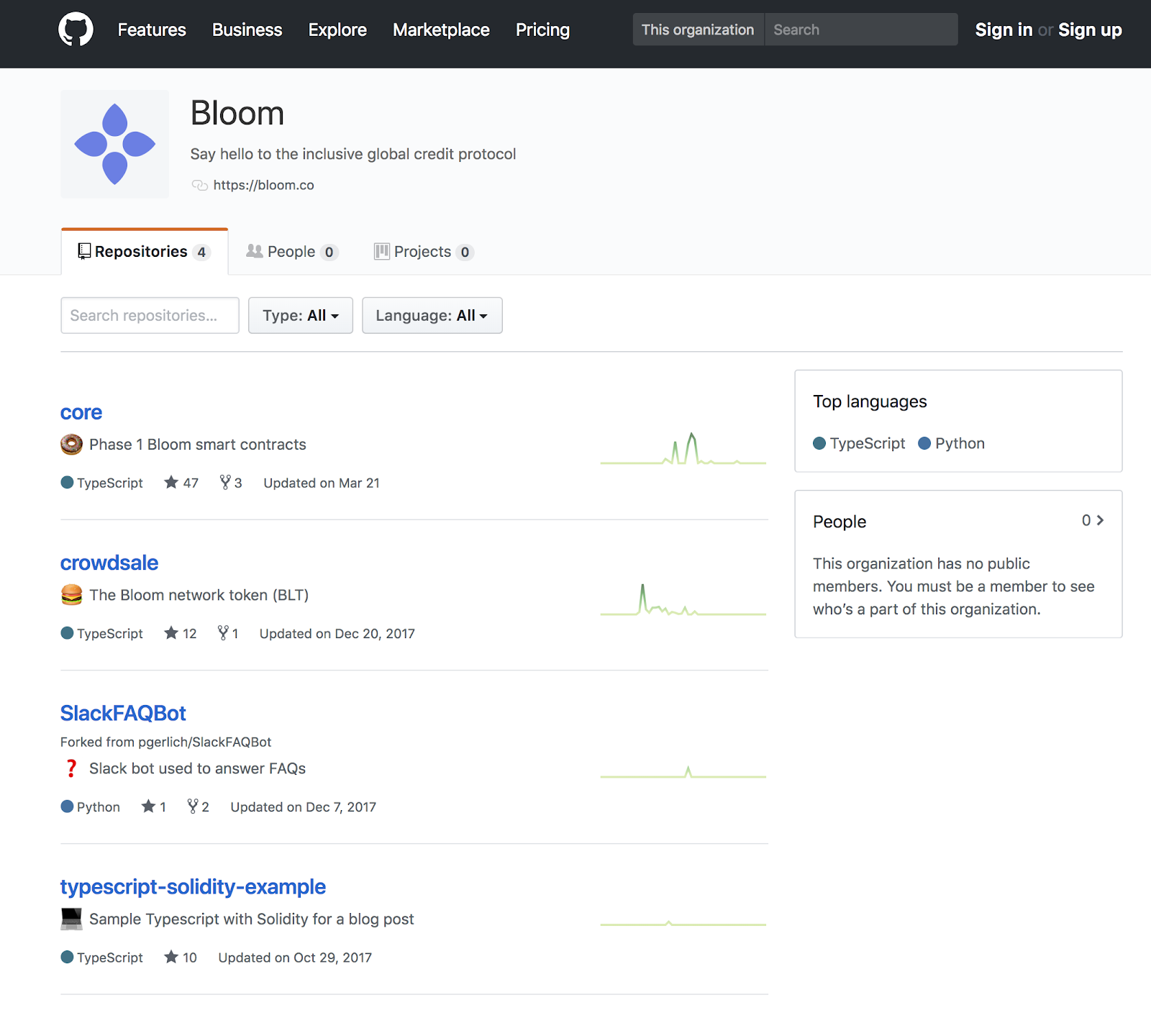Click the link icon beside bloom.co
The image size is (1151, 1036).
199,185
